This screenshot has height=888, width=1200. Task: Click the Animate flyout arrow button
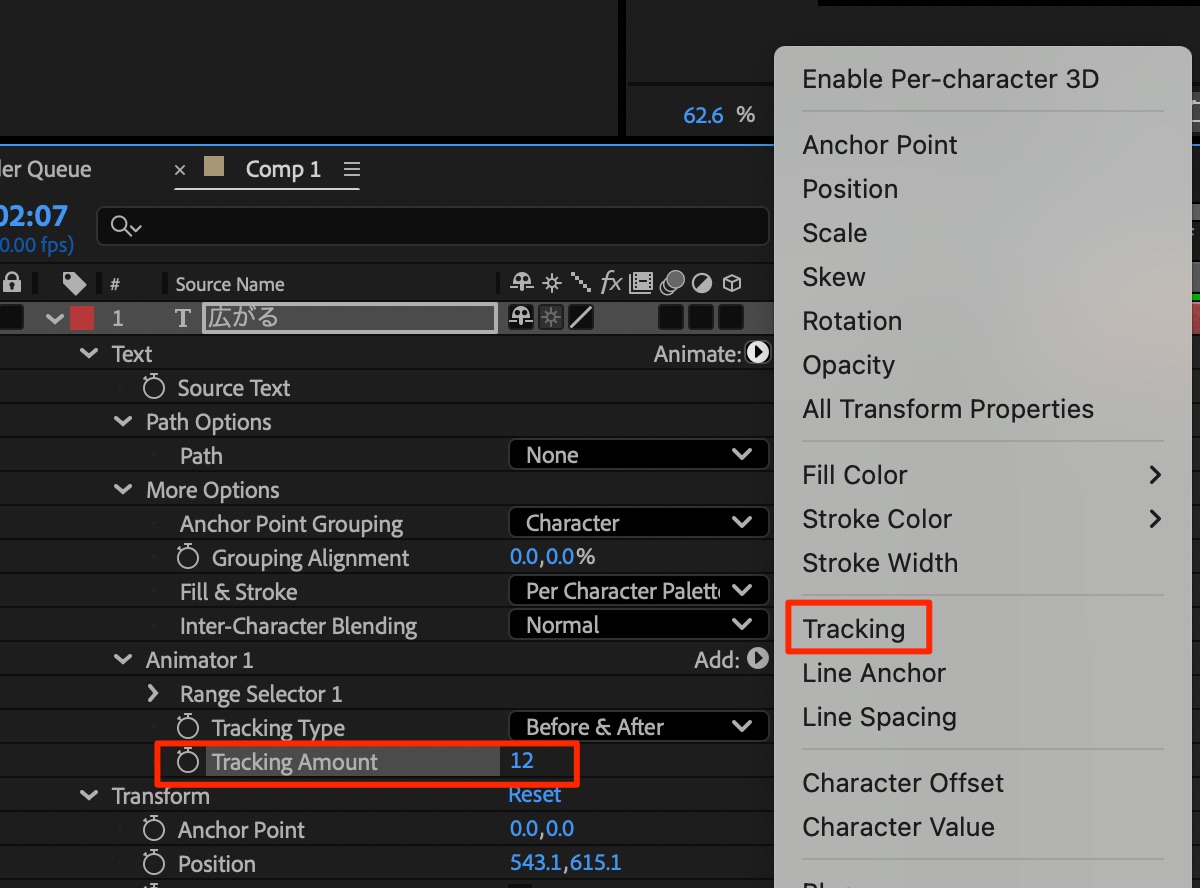point(758,353)
